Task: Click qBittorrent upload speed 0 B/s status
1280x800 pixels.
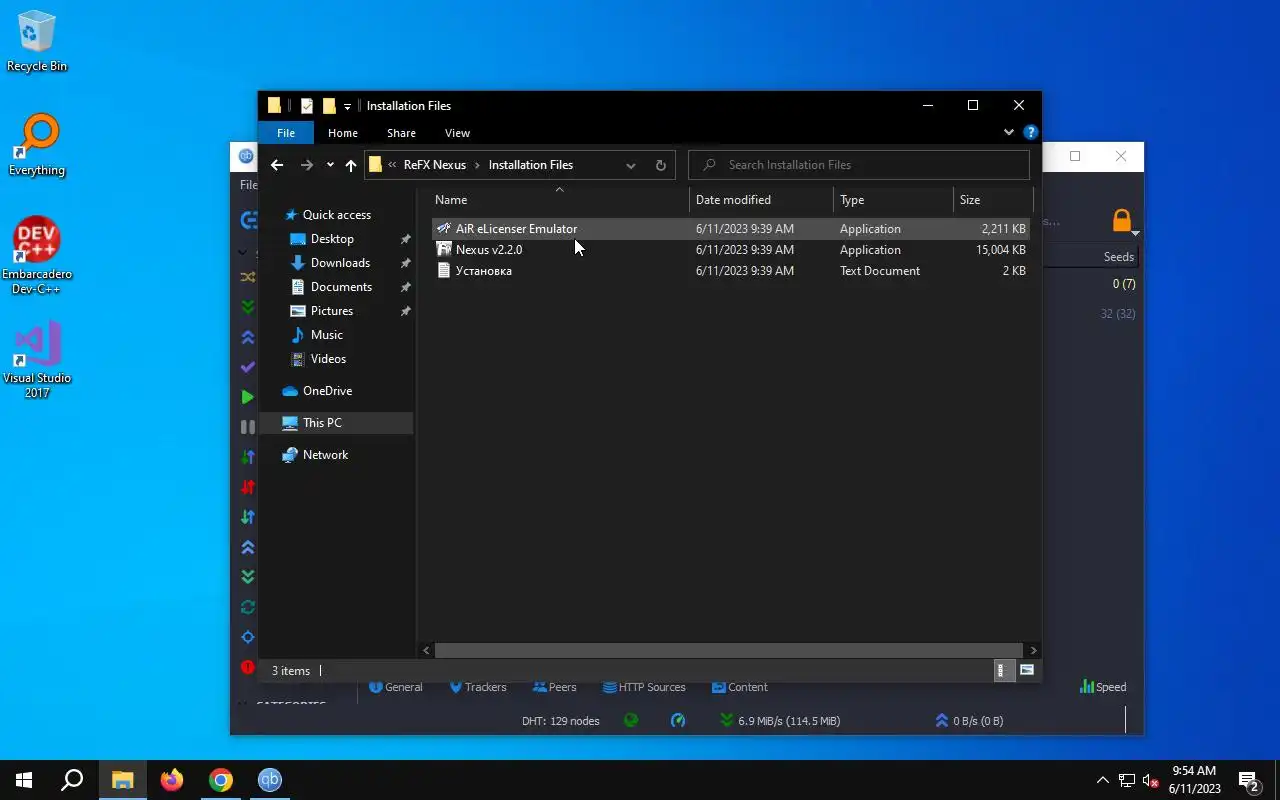Action: pyautogui.click(x=969, y=720)
